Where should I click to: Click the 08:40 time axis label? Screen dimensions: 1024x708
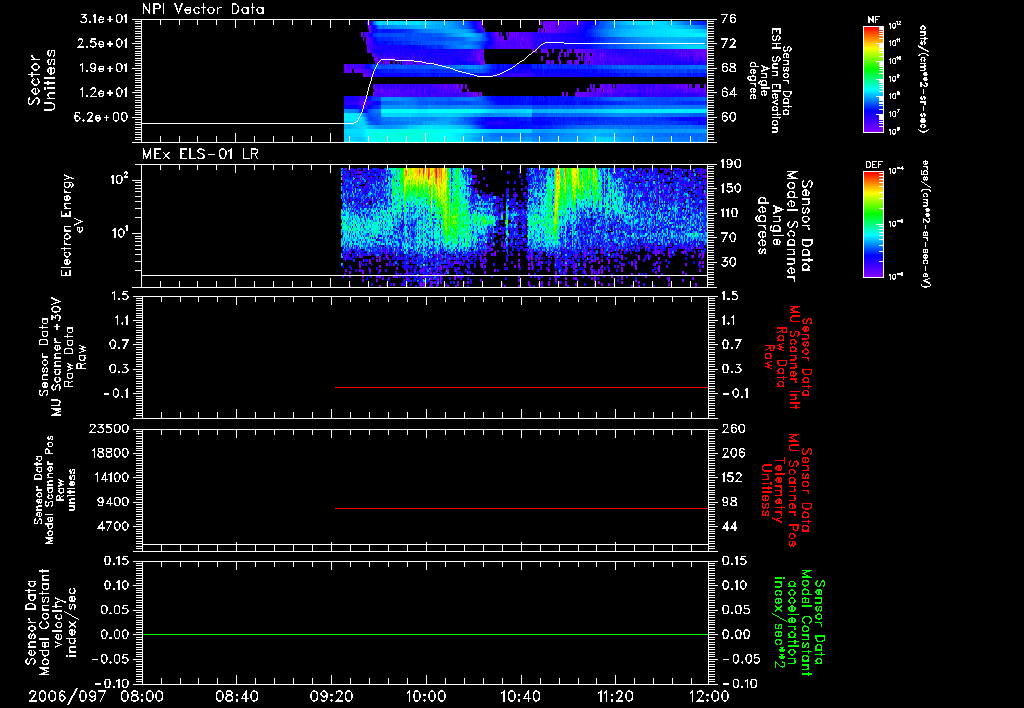coord(236,696)
